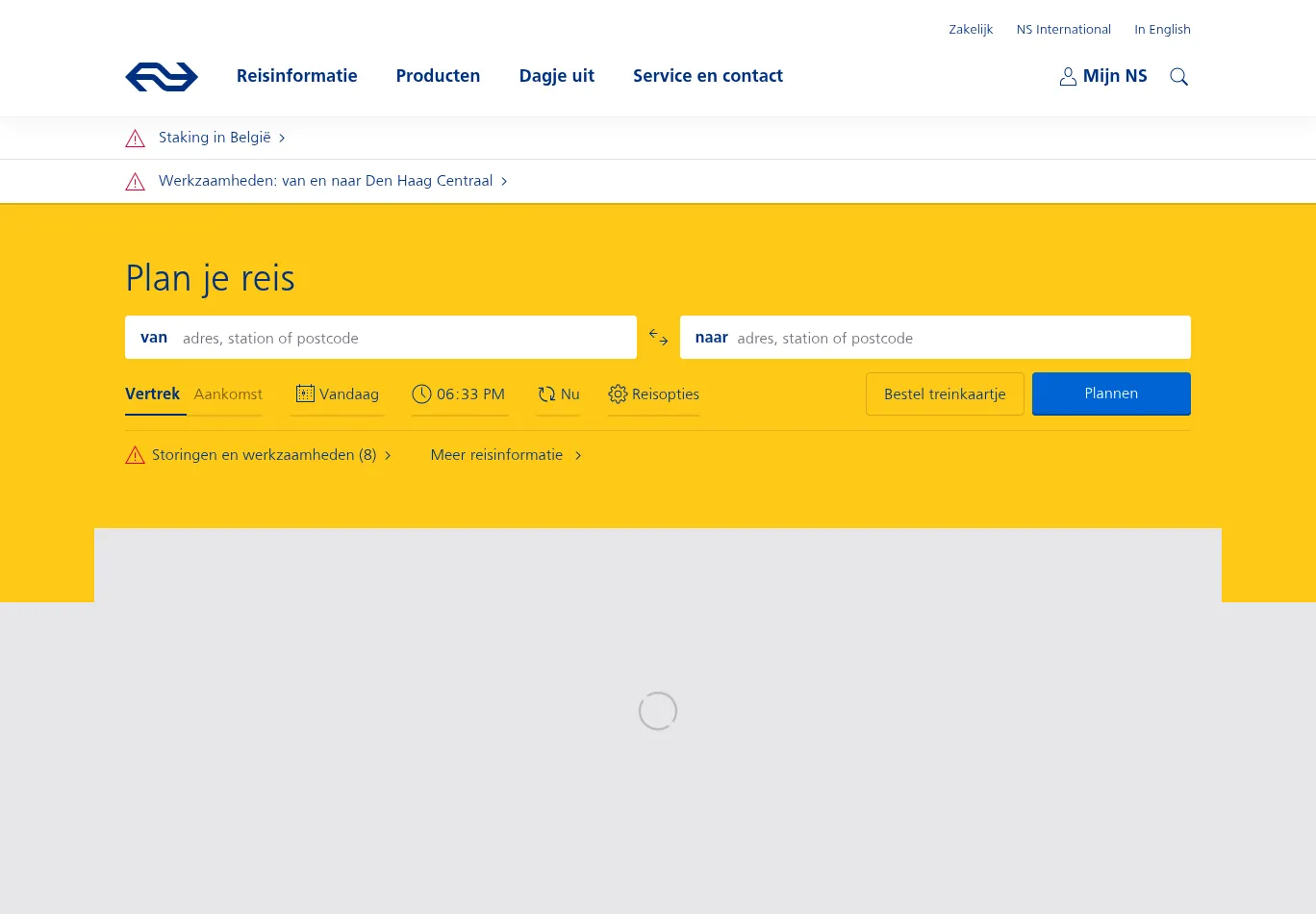Viewport: 1316px width, 914px height.
Task: Select the Vertrek option
Action: pos(153,394)
